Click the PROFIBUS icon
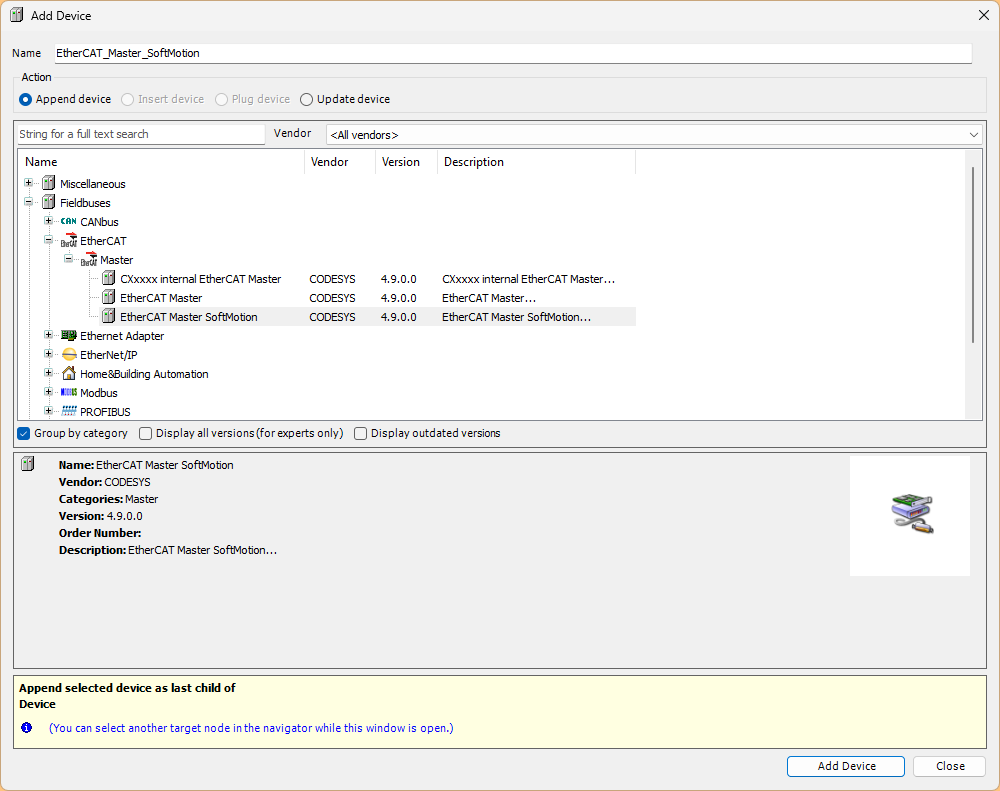Viewport: 1000px width, 791px height. coord(69,411)
